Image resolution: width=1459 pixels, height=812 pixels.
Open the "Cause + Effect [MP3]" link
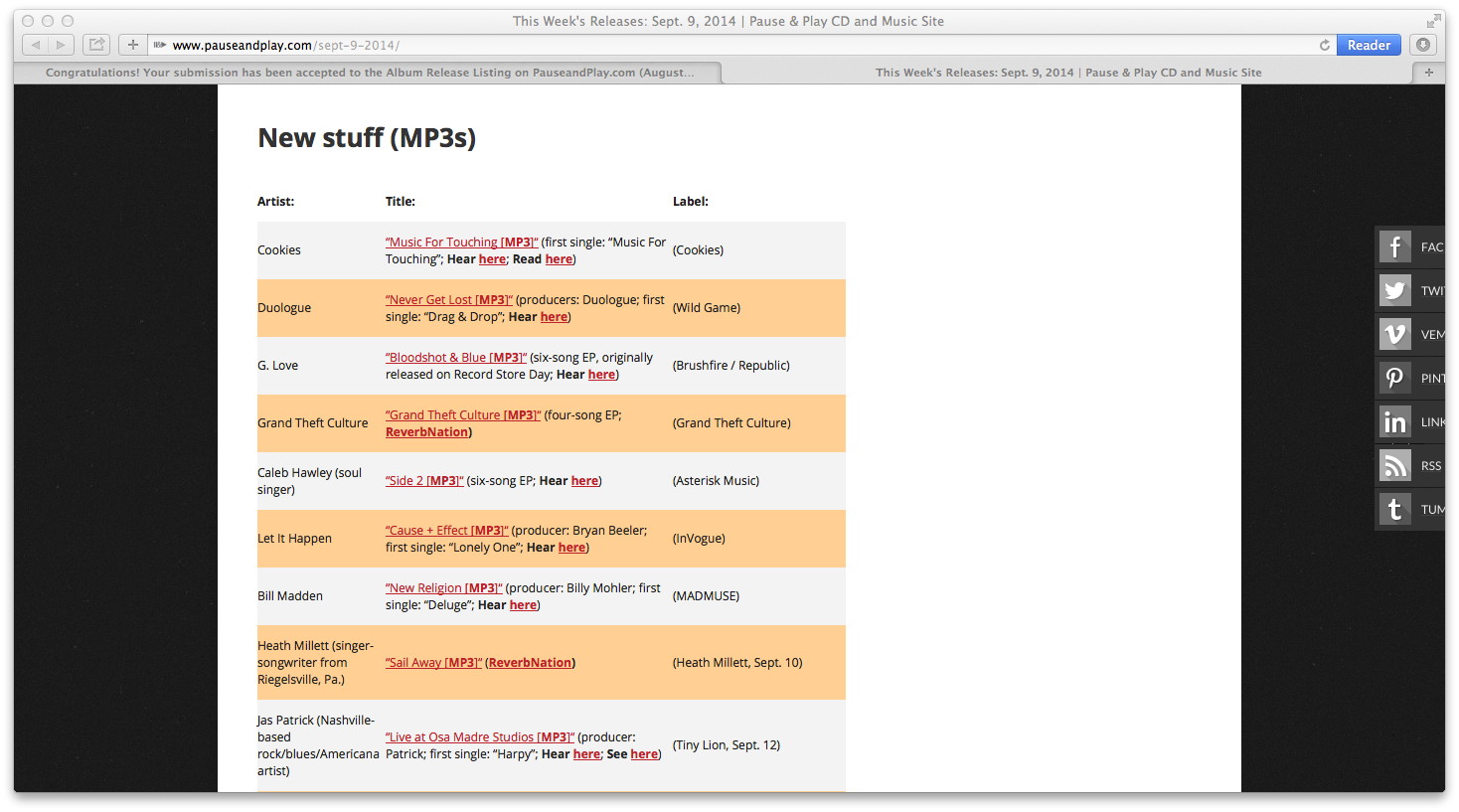coord(447,530)
